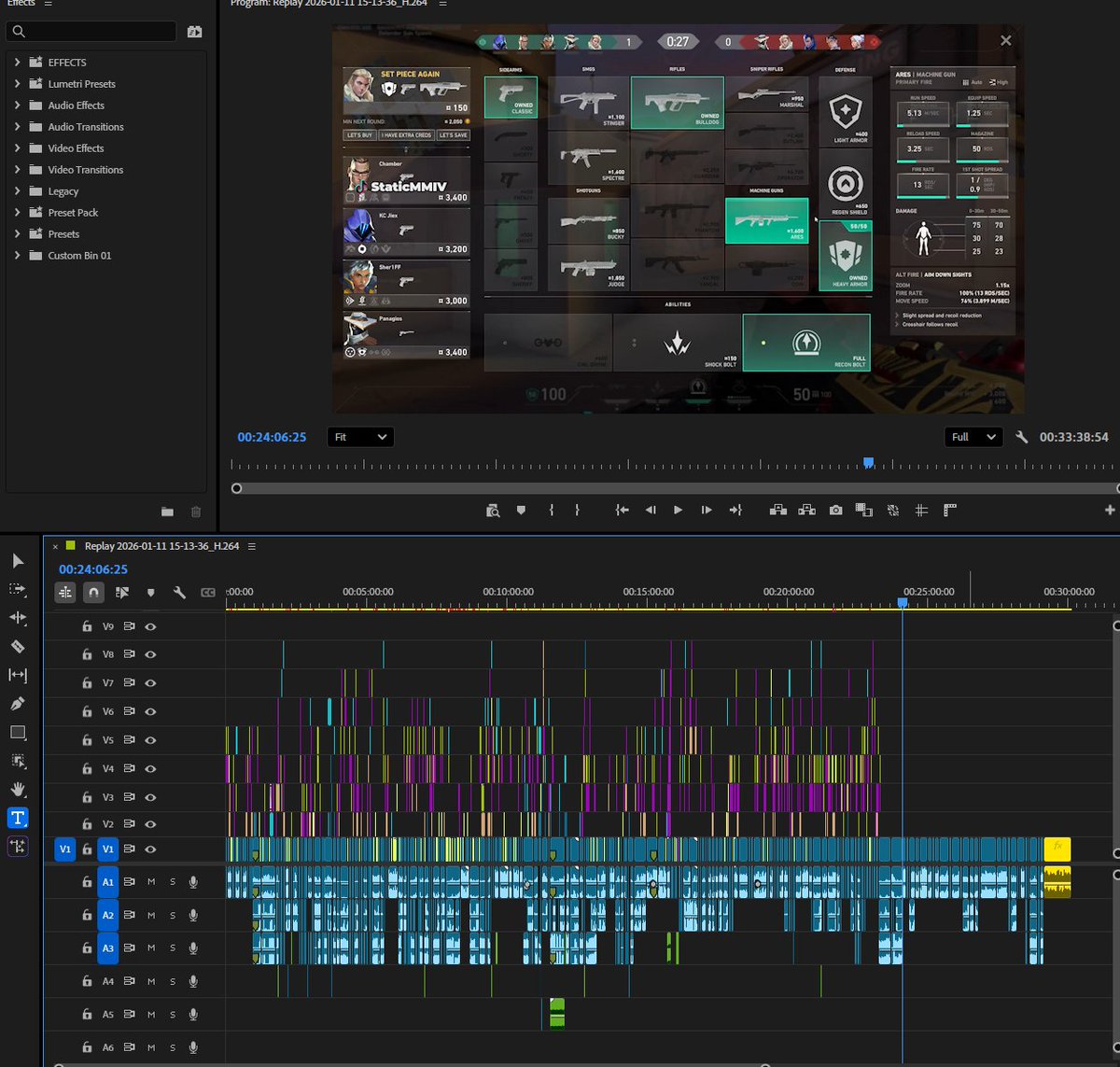
Task: Open the timeline sequence panel menu
Action: 252,546
